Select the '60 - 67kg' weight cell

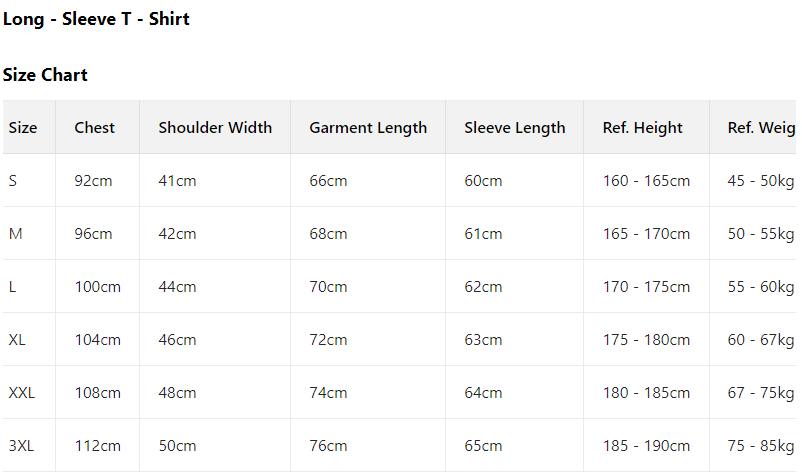[761, 340]
